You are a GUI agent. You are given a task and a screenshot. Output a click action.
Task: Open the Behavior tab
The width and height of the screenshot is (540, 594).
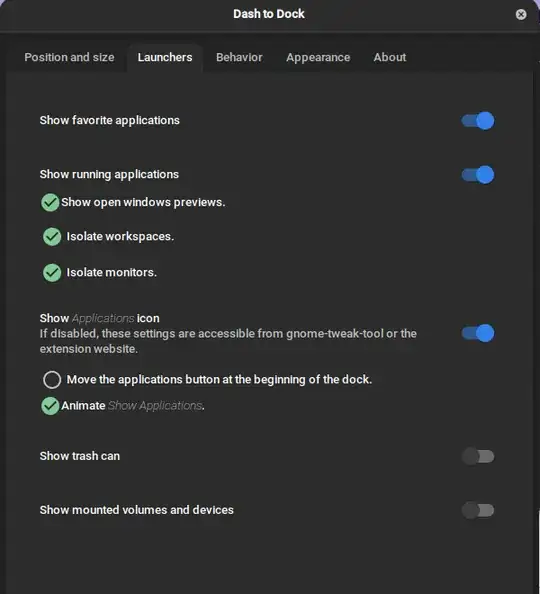pos(239,57)
